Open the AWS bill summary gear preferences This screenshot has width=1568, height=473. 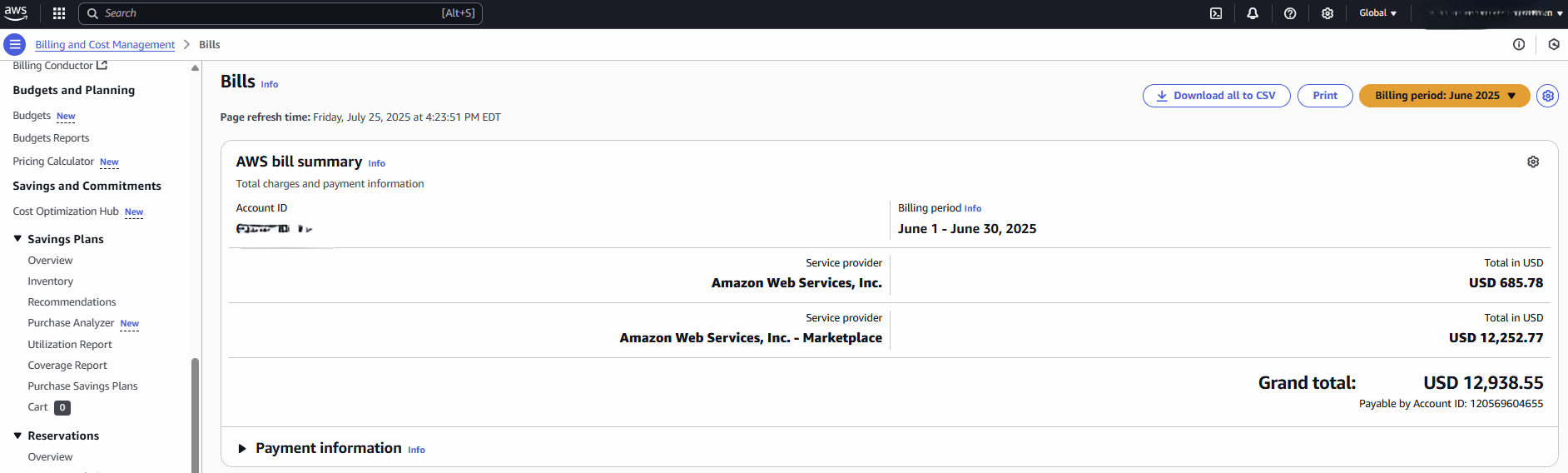(1533, 162)
